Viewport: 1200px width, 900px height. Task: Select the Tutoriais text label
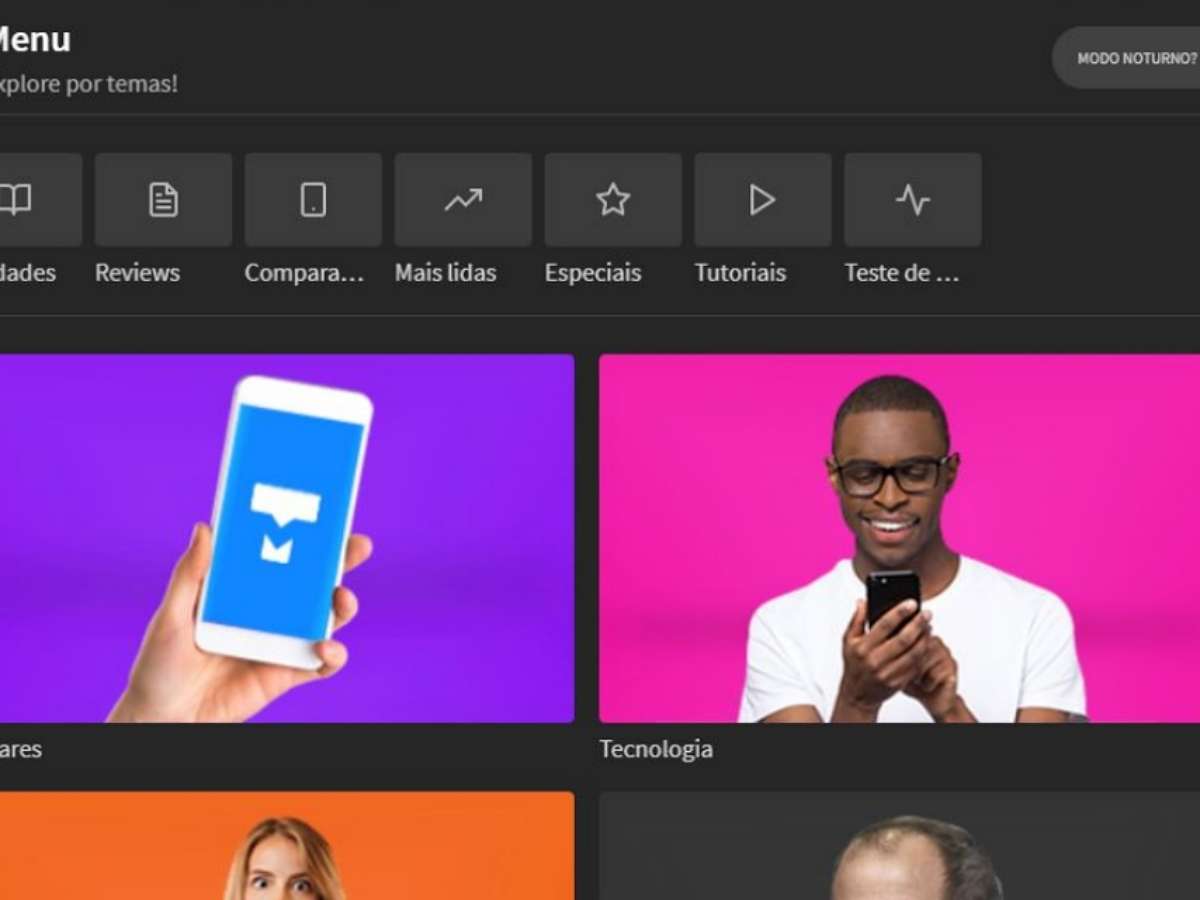(x=740, y=273)
